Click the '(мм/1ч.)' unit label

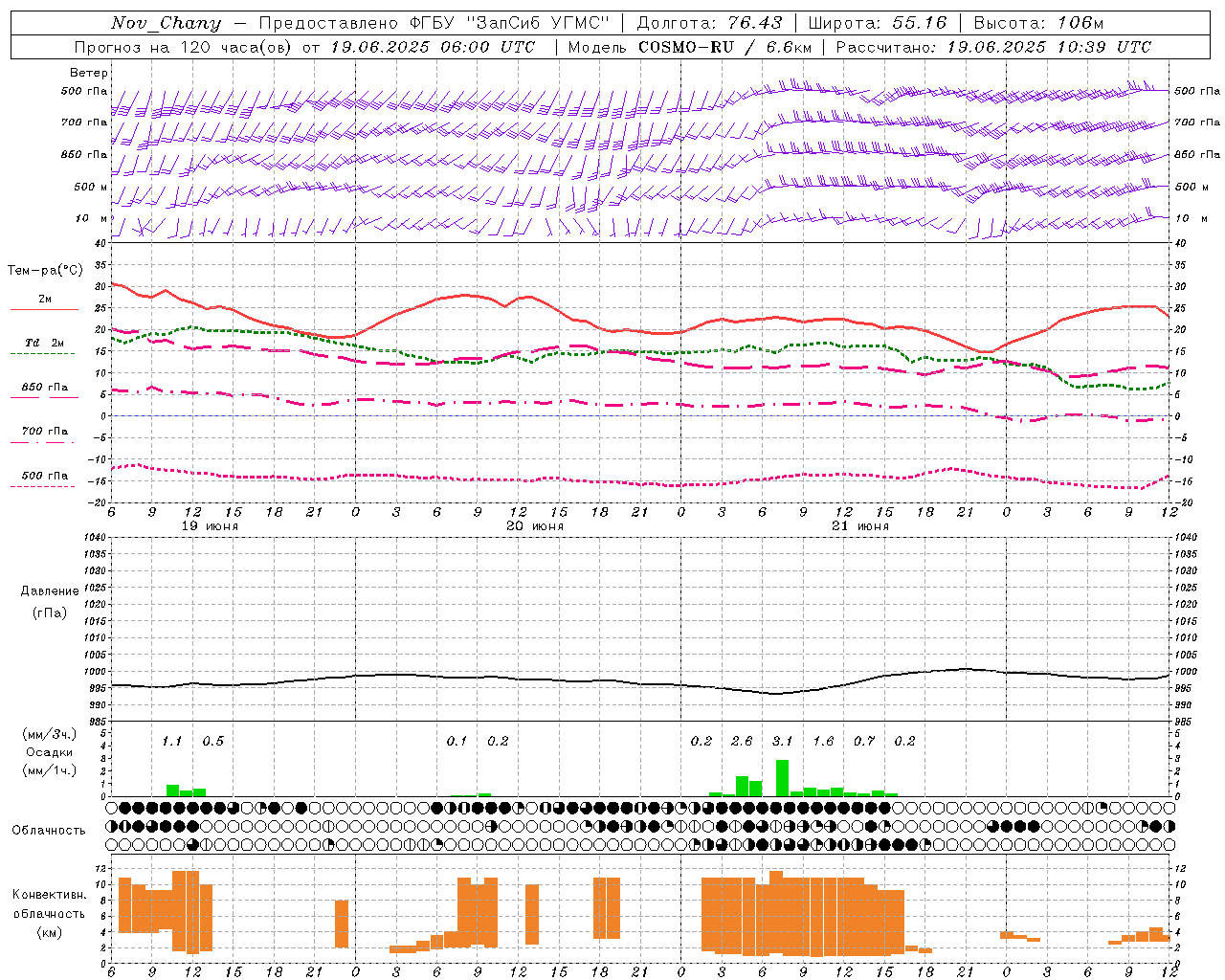[49, 770]
